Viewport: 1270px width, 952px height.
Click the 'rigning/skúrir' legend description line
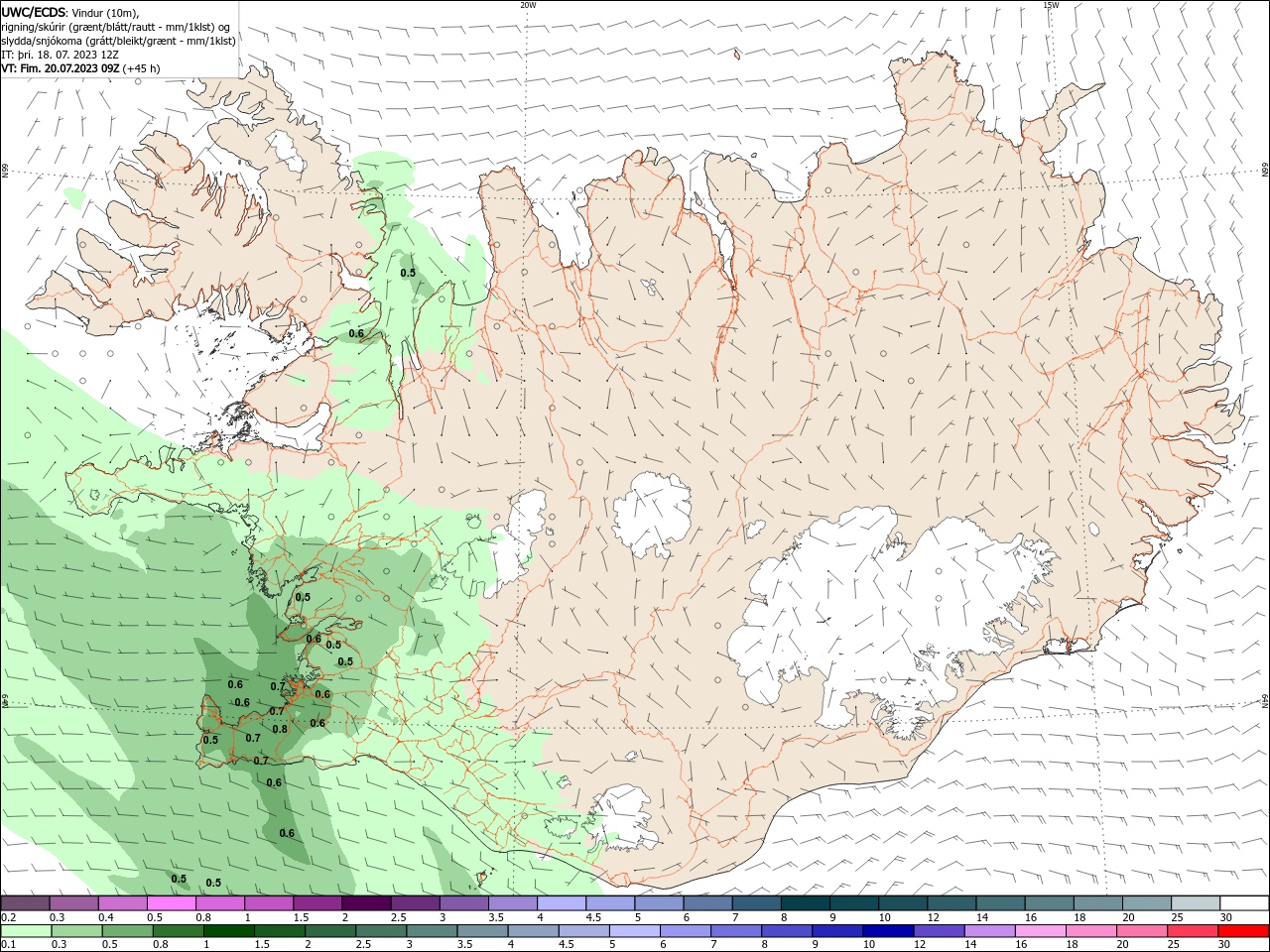[x=117, y=27]
